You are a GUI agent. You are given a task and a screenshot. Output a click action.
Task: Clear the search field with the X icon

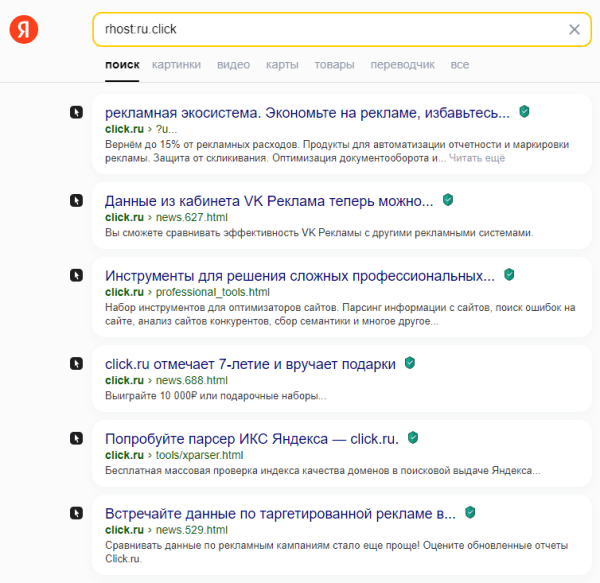click(574, 30)
